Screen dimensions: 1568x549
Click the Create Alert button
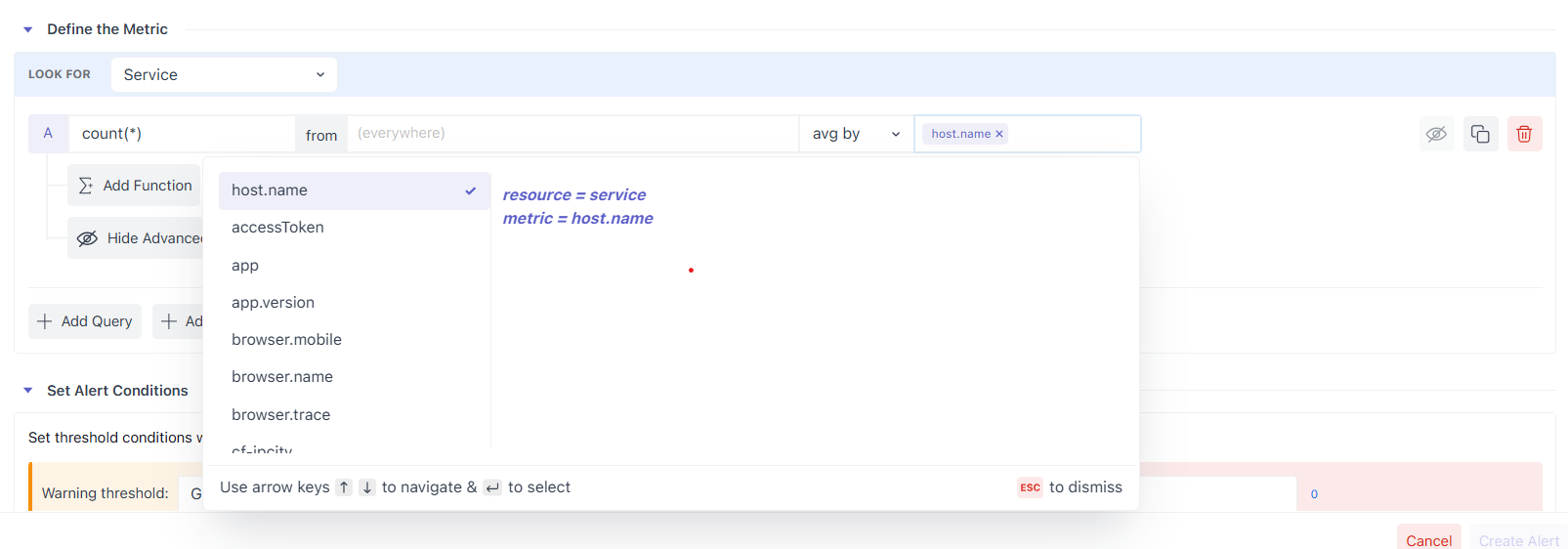coord(1518,540)
